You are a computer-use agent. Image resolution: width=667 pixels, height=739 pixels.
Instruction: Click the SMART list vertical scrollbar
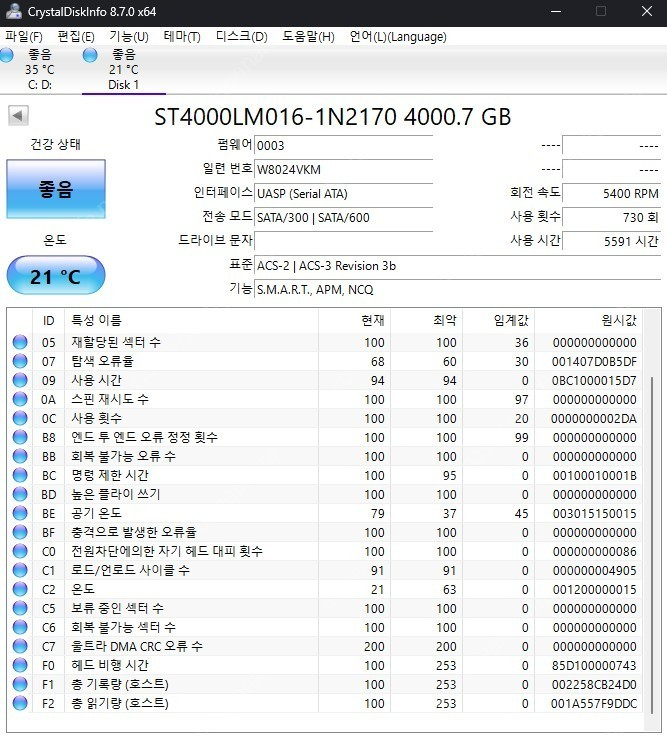651,544
